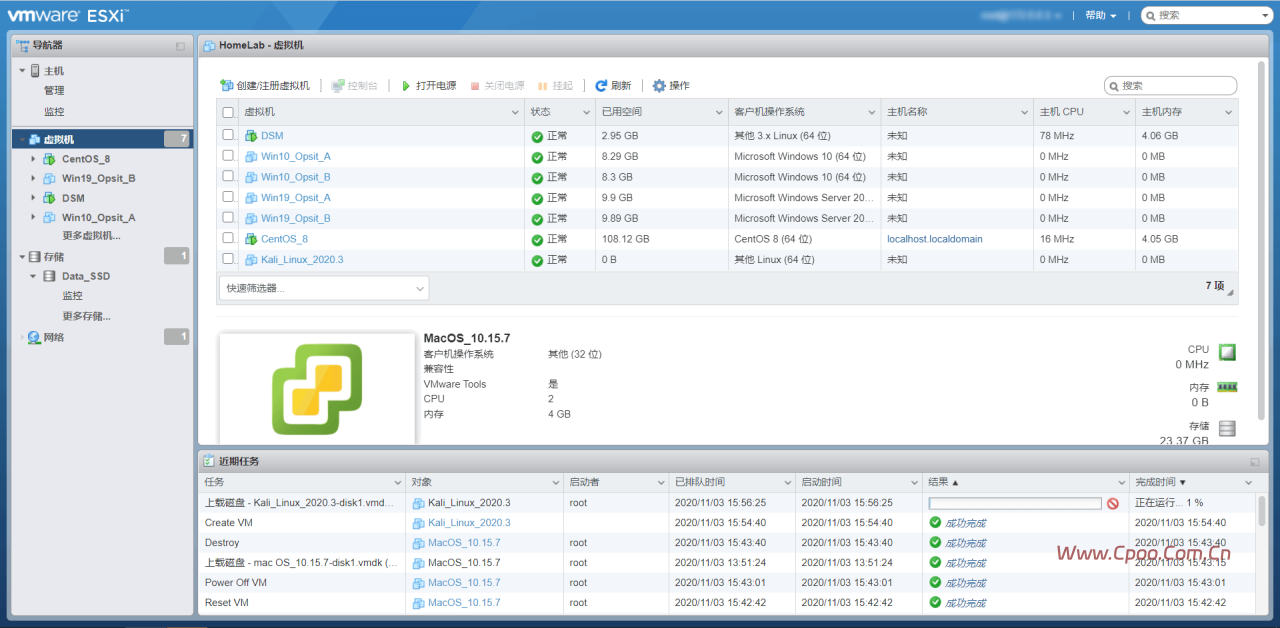Focus the top-right global search field
Viewport: 1280px width, 628px height.
1206,16
